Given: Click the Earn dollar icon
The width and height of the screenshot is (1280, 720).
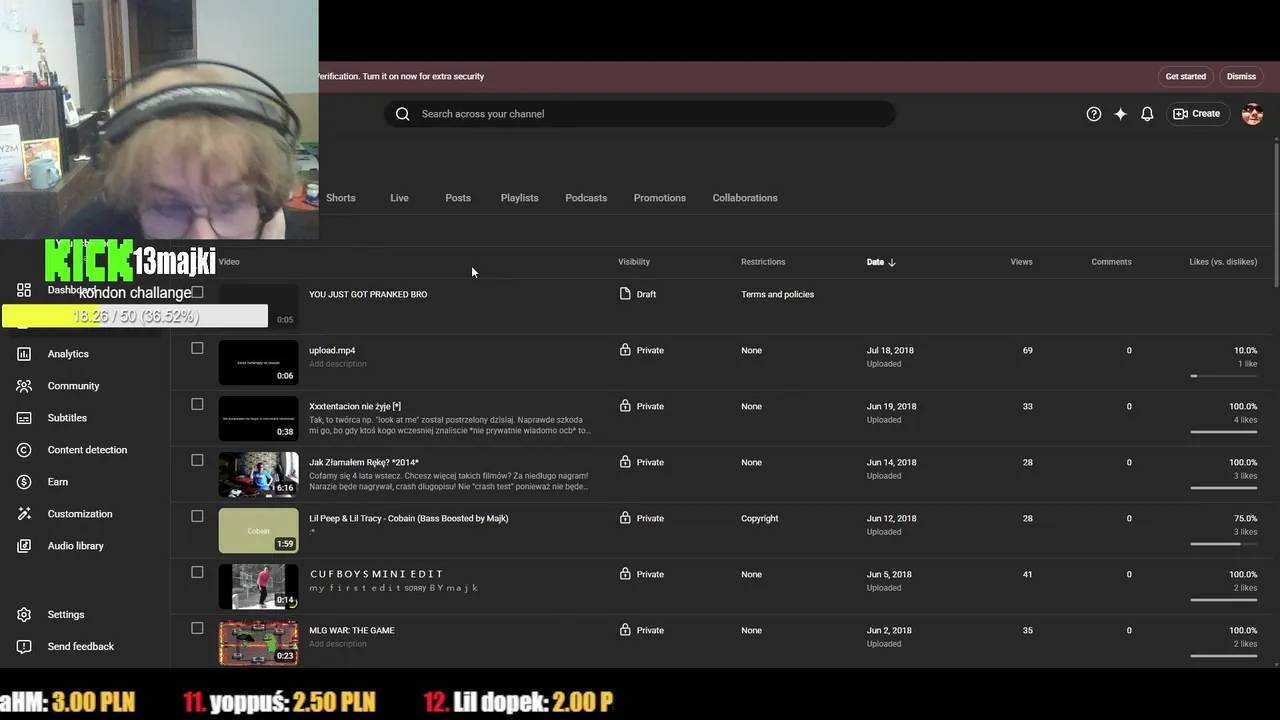Looking at the screenshot, I should click(24, 482).
